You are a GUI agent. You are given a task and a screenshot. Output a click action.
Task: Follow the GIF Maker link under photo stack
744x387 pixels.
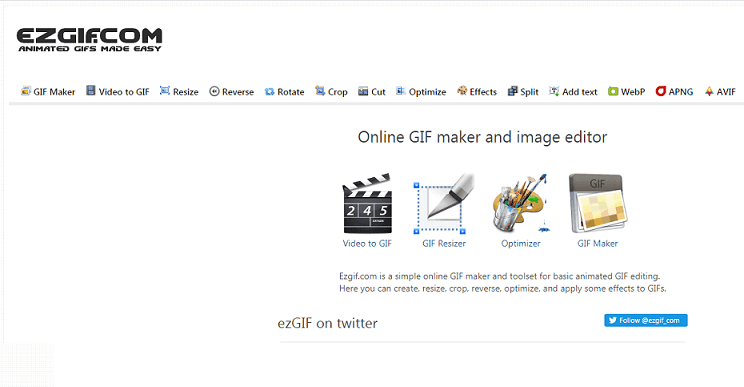[598, 244]
